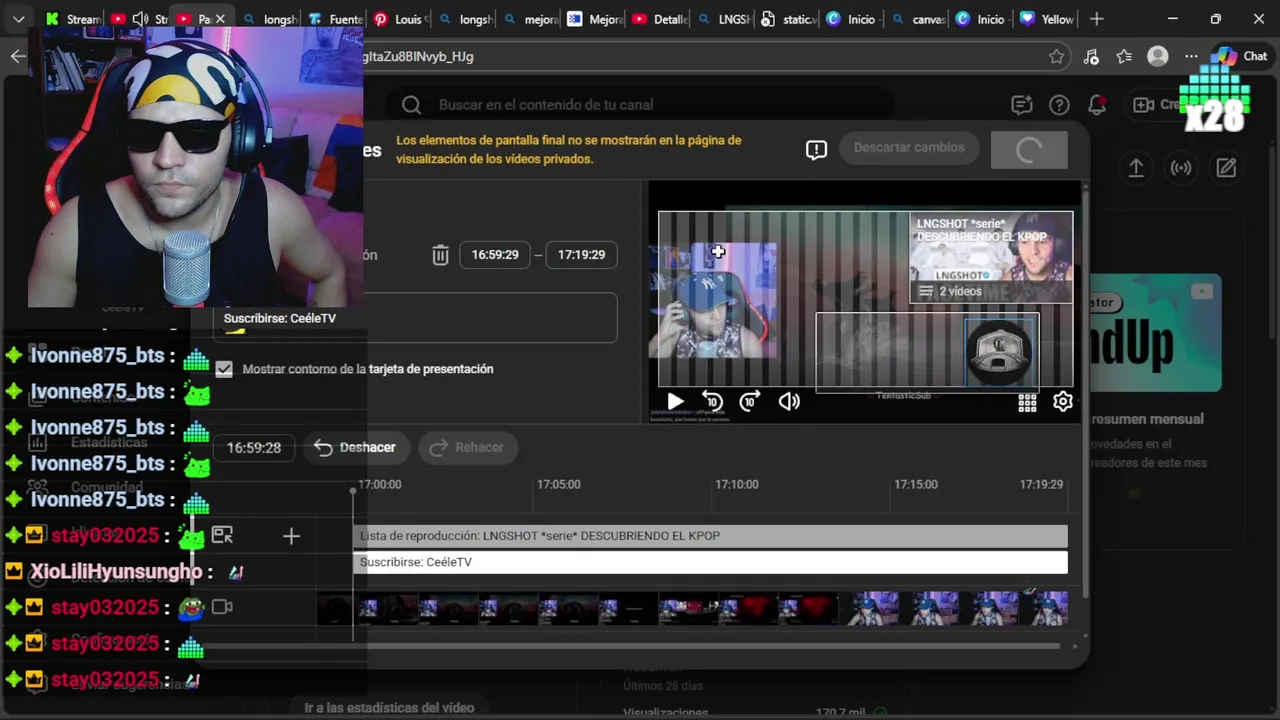Click the 17:10:00 timeline mark
The height and width of the screenshot is (720, 1280).
[737, 485]
